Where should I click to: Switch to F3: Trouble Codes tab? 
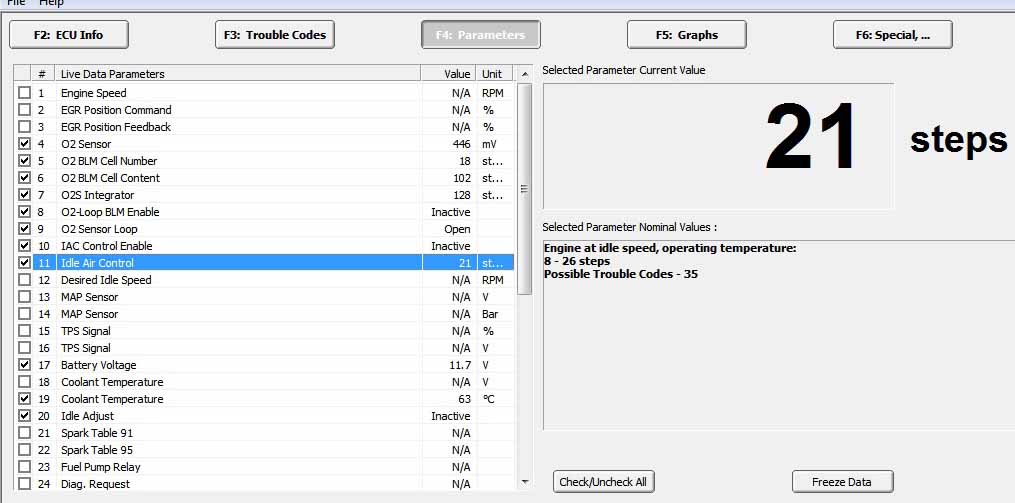275,35
